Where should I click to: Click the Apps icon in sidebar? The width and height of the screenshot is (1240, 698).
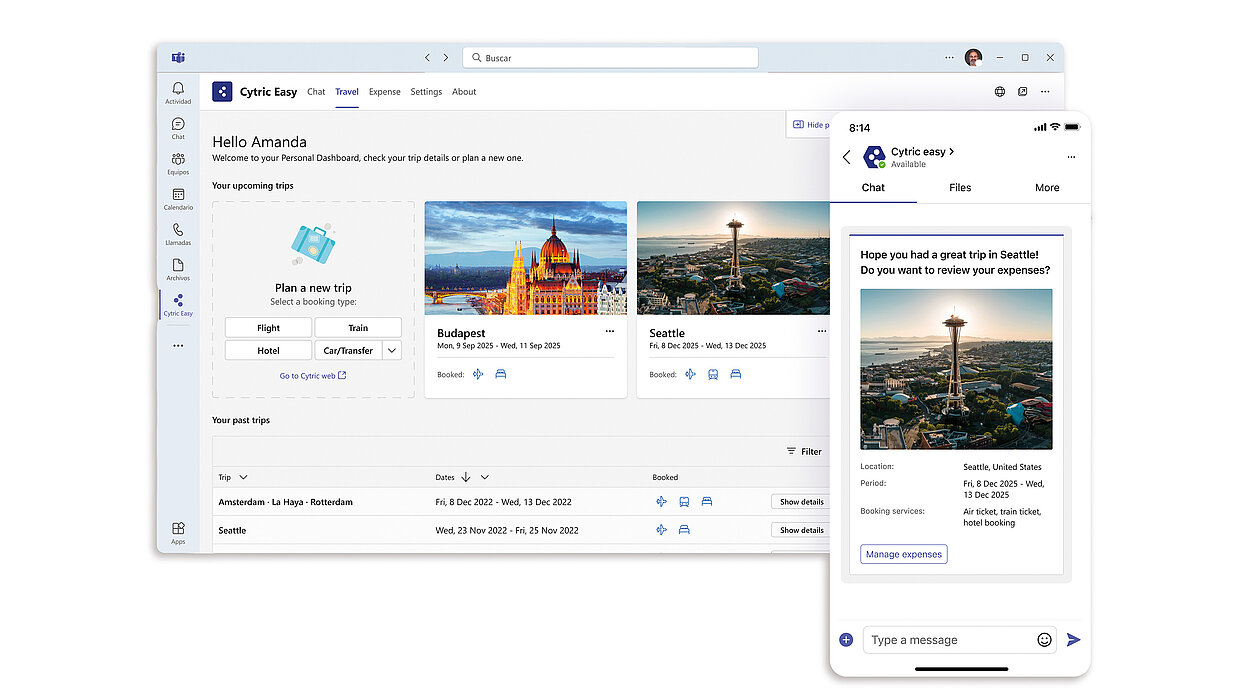click(x=178, y=530)
